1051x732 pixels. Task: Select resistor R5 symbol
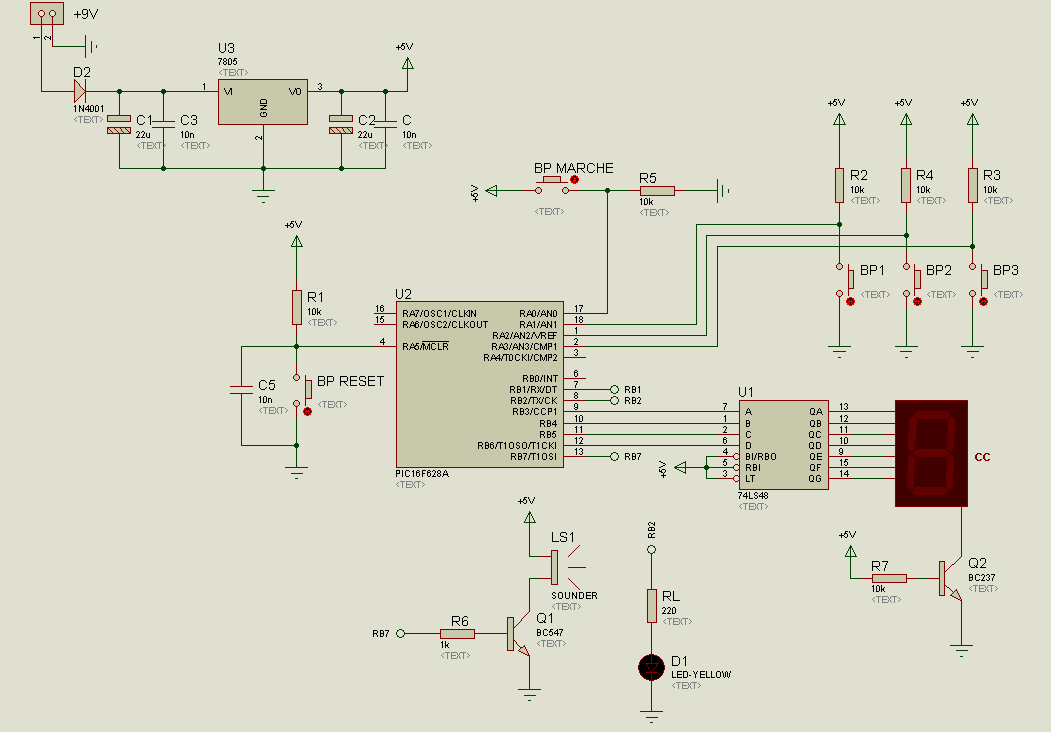(657, 191)
